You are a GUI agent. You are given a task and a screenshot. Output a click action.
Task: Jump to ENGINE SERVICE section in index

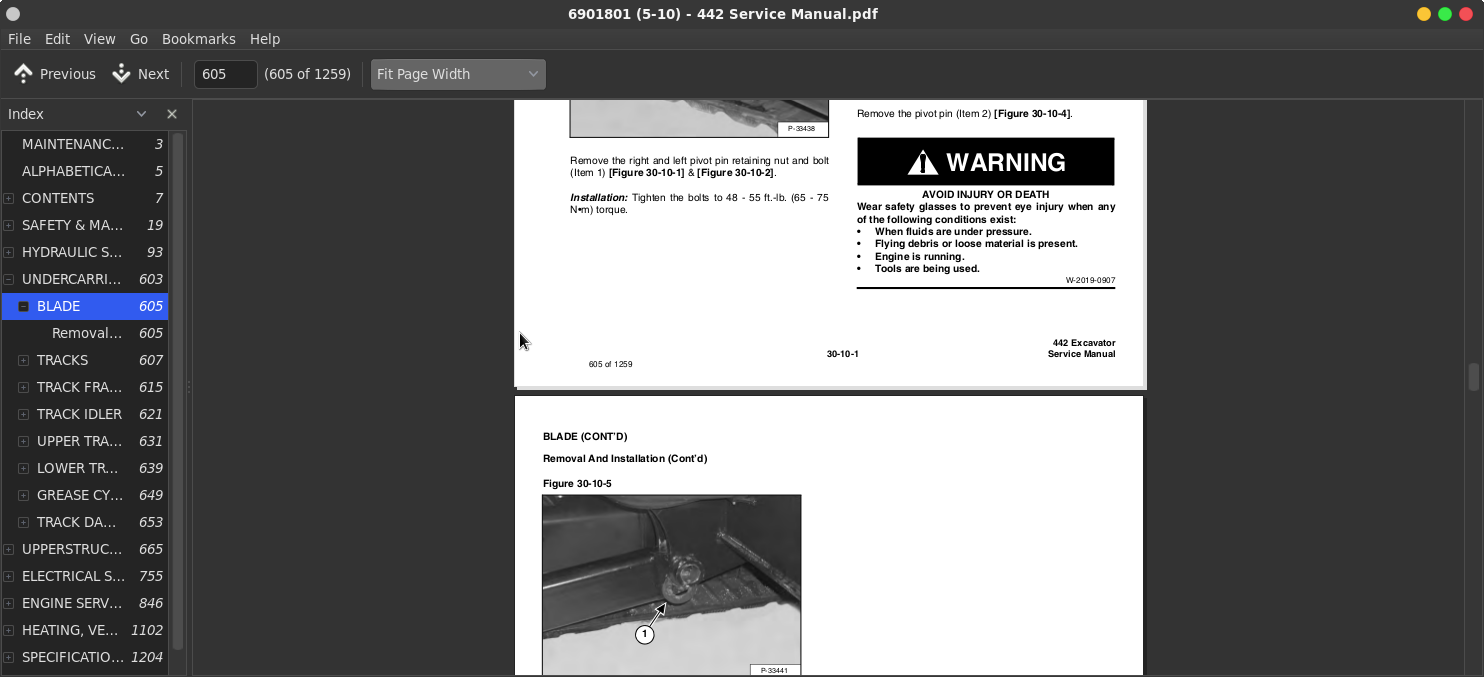(x=72, y=603)
